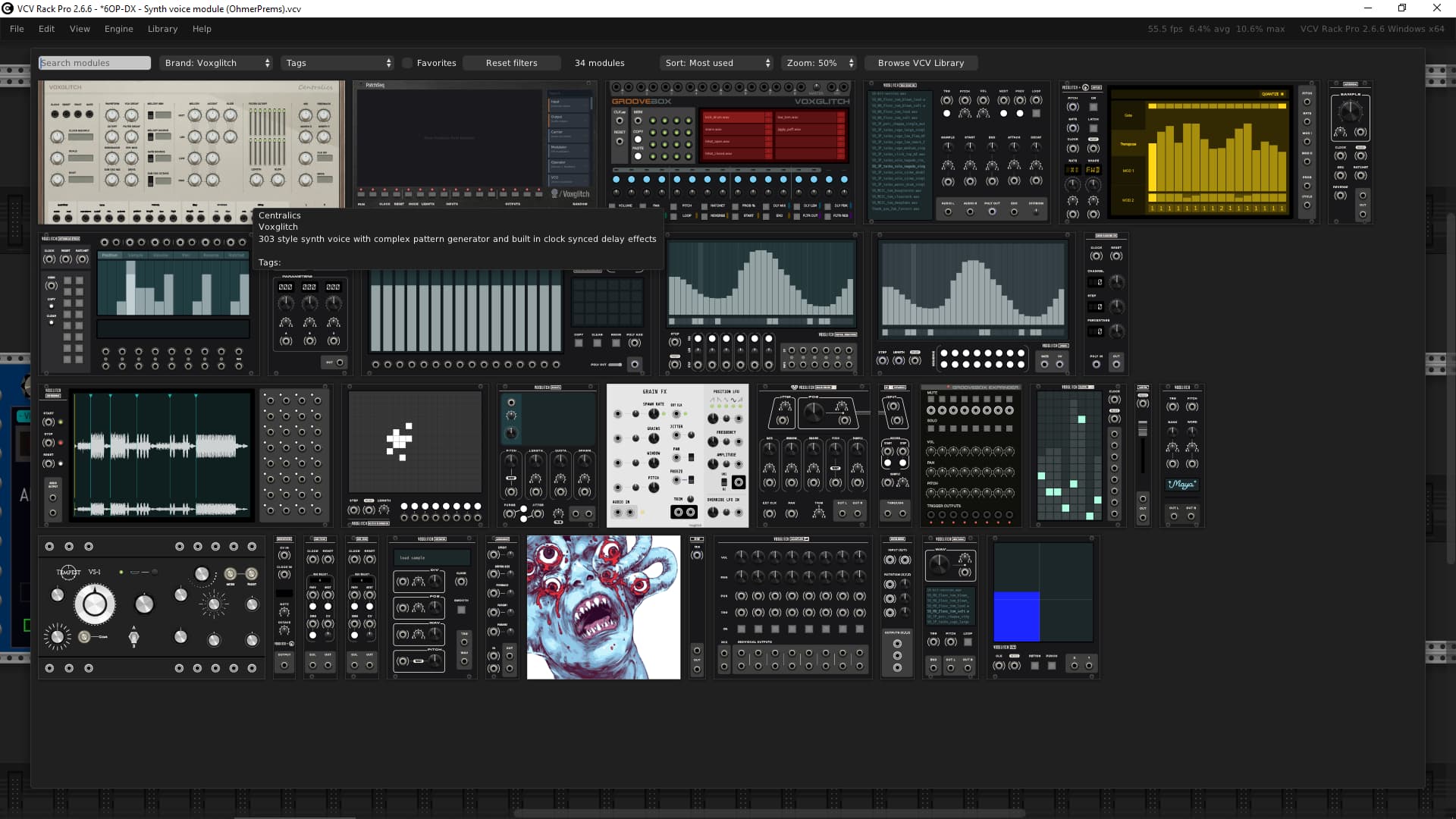Image resolution: width=1456 pixels, height=819 pixels.
Task: Open the Sort: Most used dropdown
Action: 717,63
